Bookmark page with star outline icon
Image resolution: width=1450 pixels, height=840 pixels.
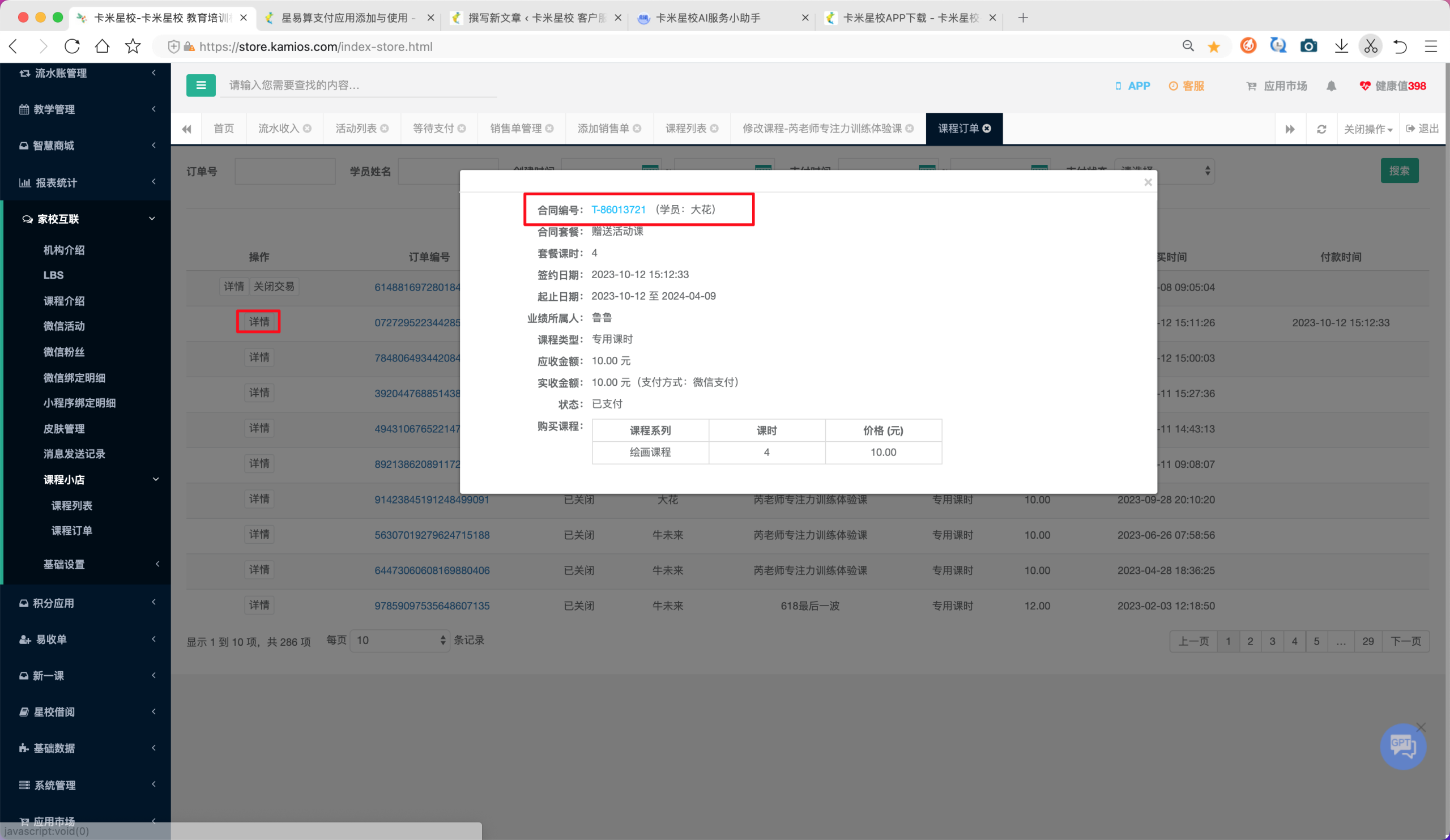[x=133, y=46]
